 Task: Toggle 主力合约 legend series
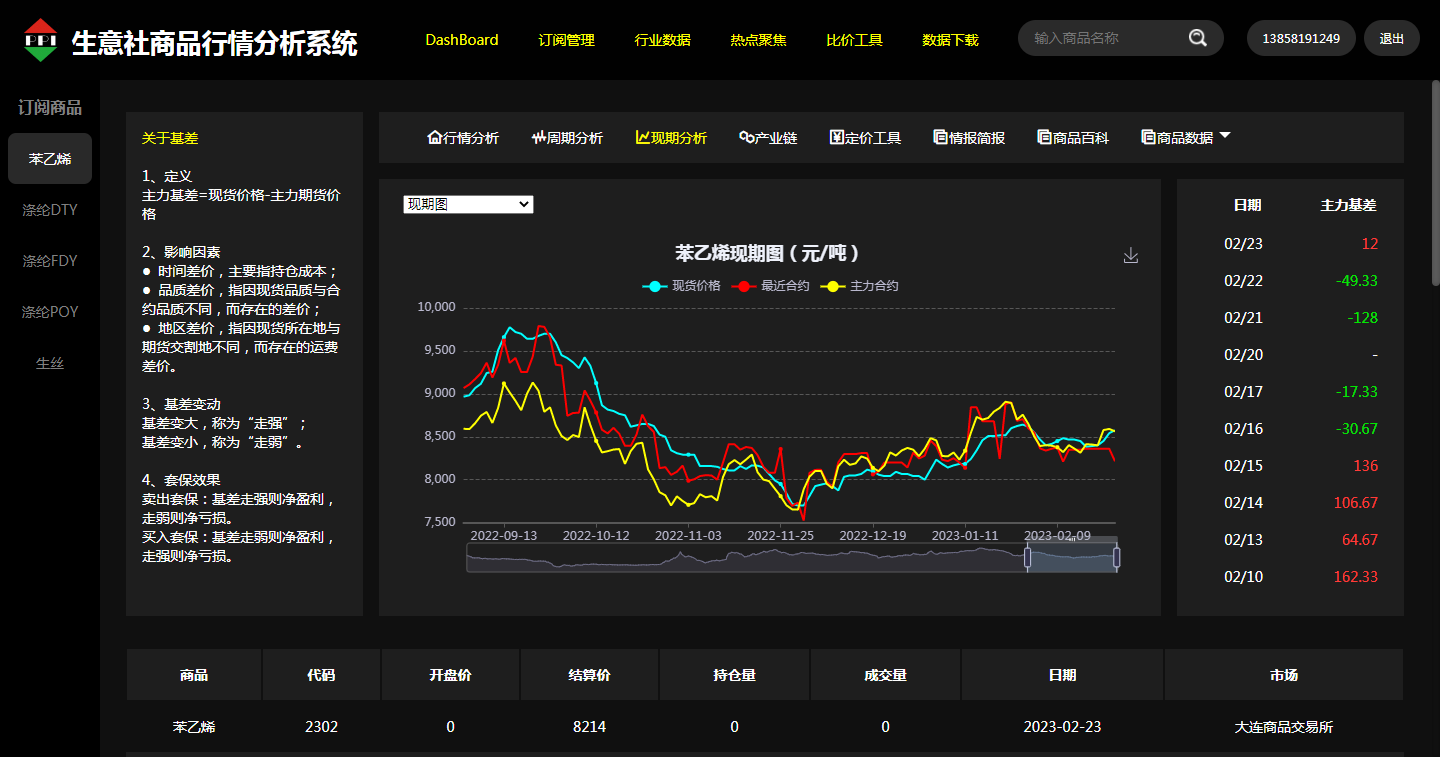pyautogui.click(x=860, y=286)
